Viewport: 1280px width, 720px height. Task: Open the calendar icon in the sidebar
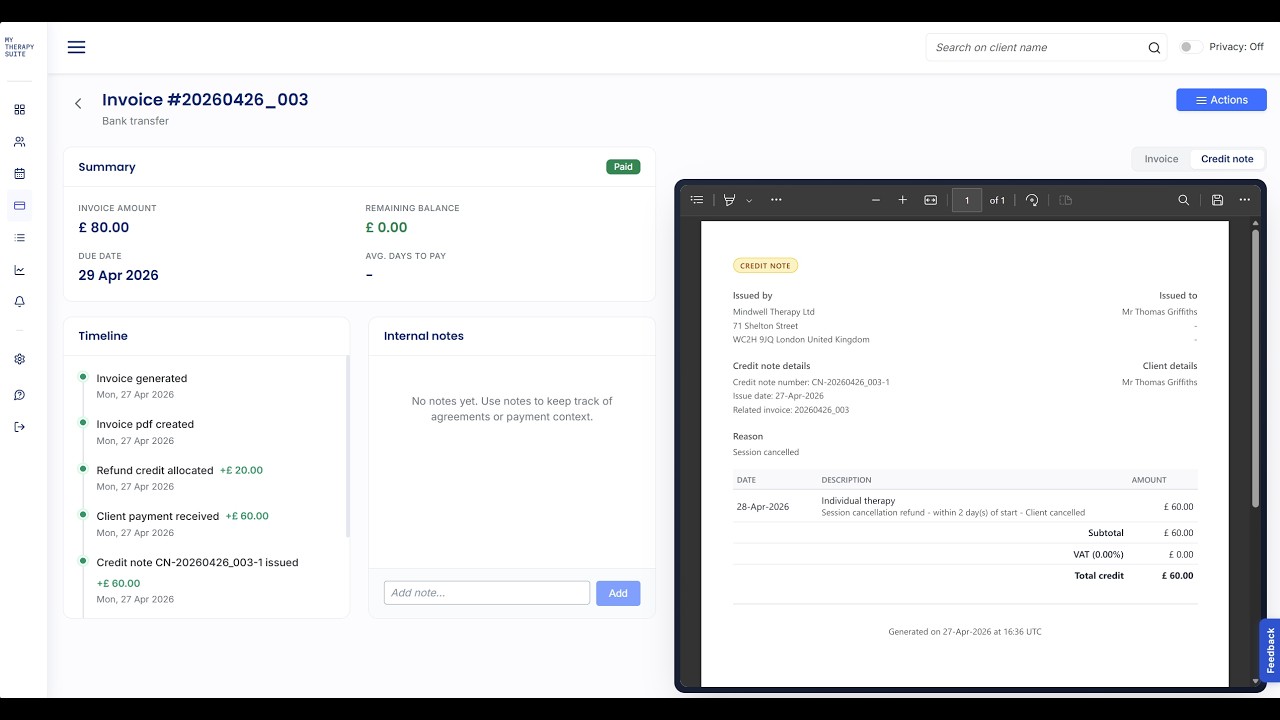(x=20, y=174)
